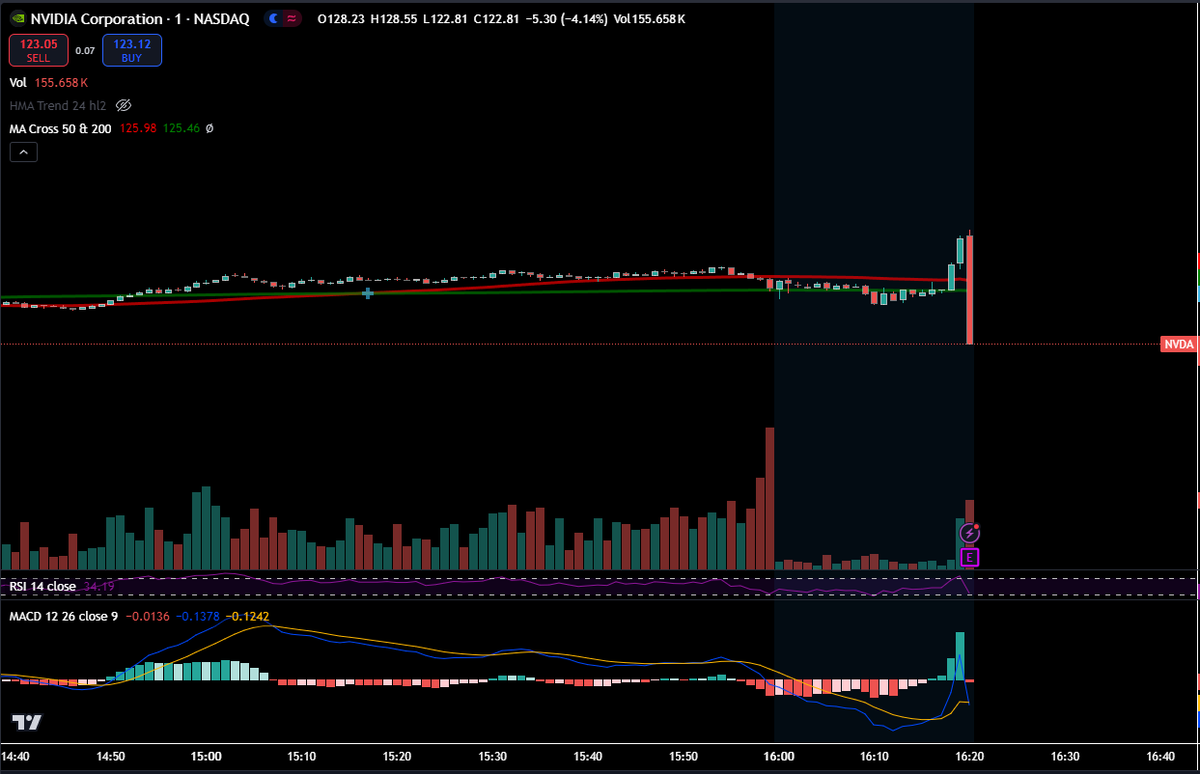Click the NVDA price label on price scale
The height and width of the screenshot is (774, 1200).
(x=1179, y=344)
